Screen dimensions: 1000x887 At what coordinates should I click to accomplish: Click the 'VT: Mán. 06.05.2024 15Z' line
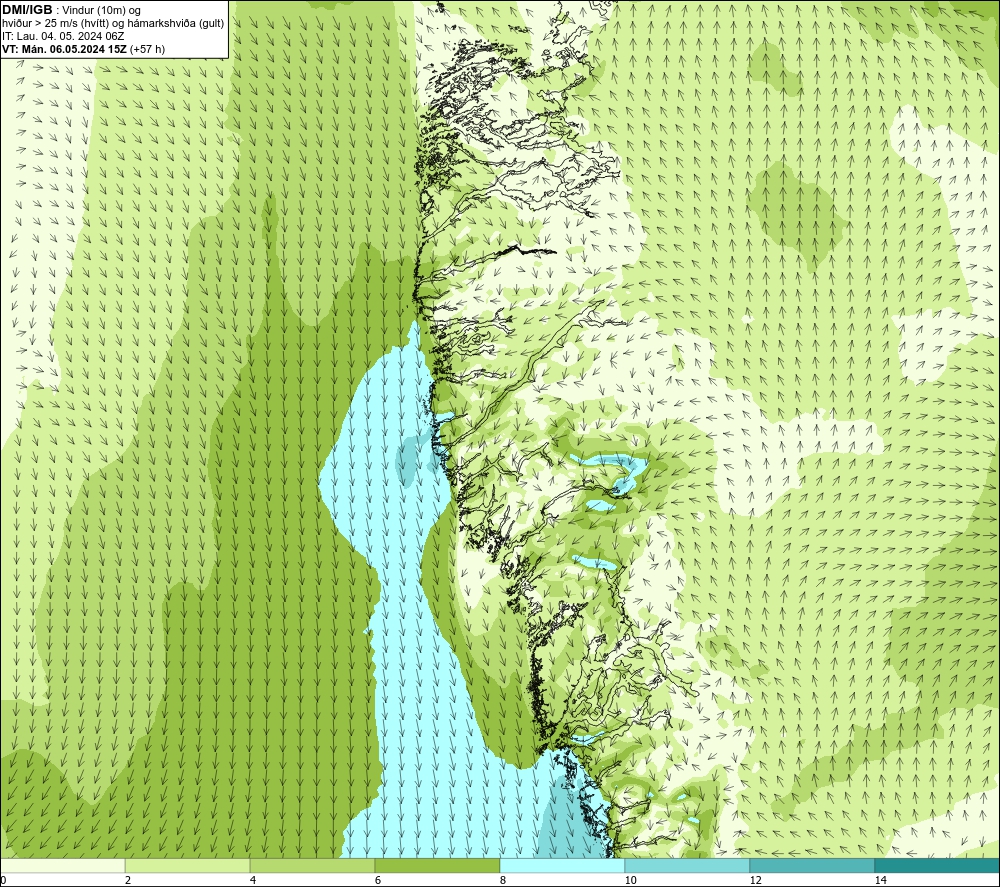[64, 49]
